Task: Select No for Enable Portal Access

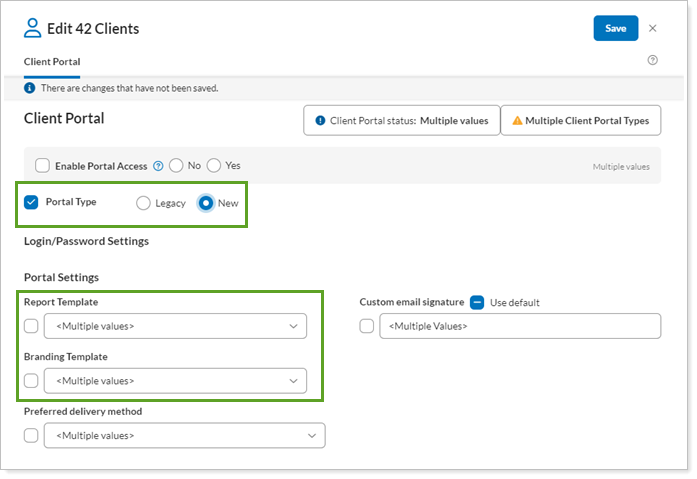Action: tap(176, 166)
